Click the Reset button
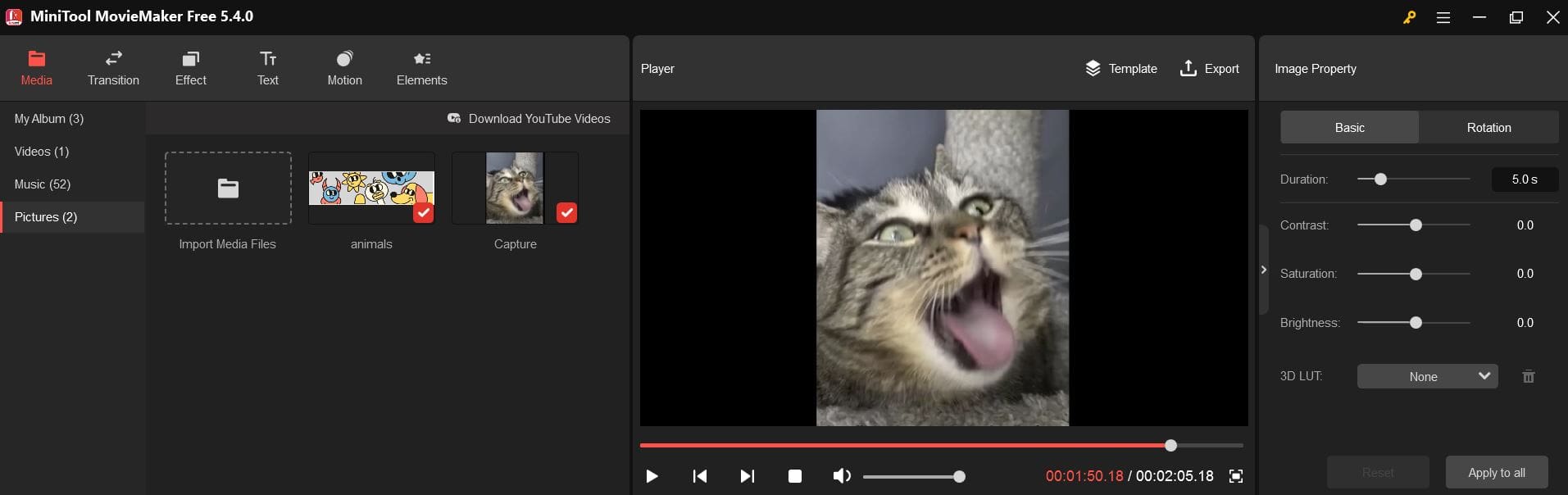Viewport: 1568px width, 495px height. 1378,473
